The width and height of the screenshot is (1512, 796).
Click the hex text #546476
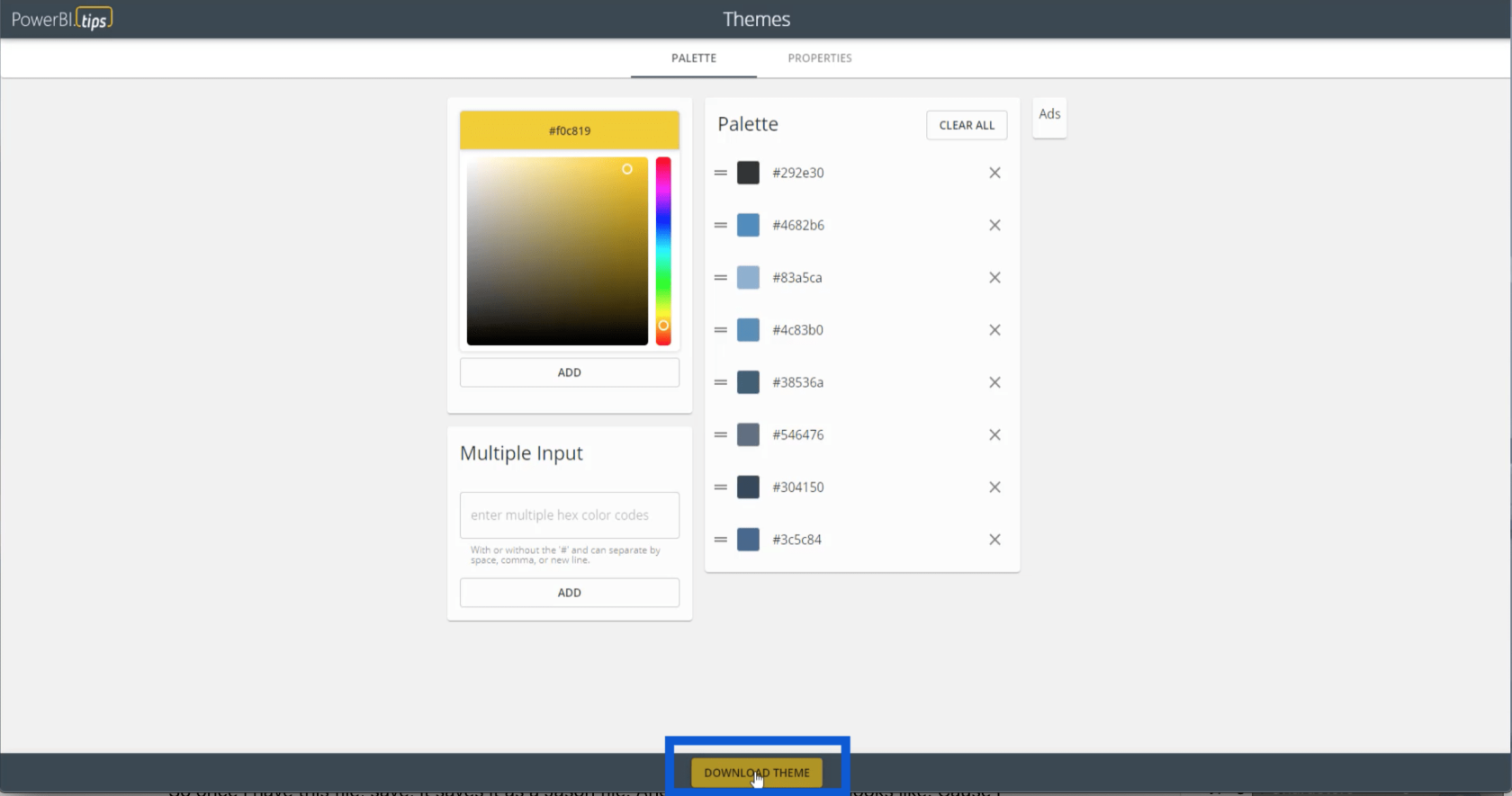tap(798, 434)
